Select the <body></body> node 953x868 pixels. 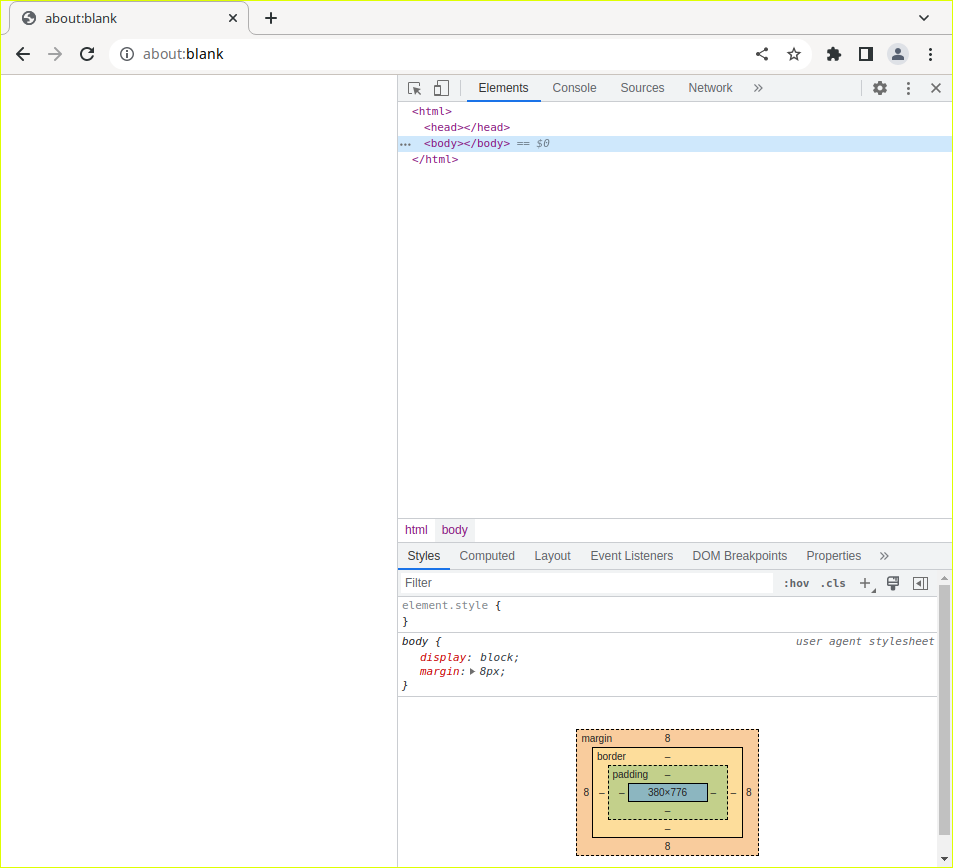click(467, 143)
